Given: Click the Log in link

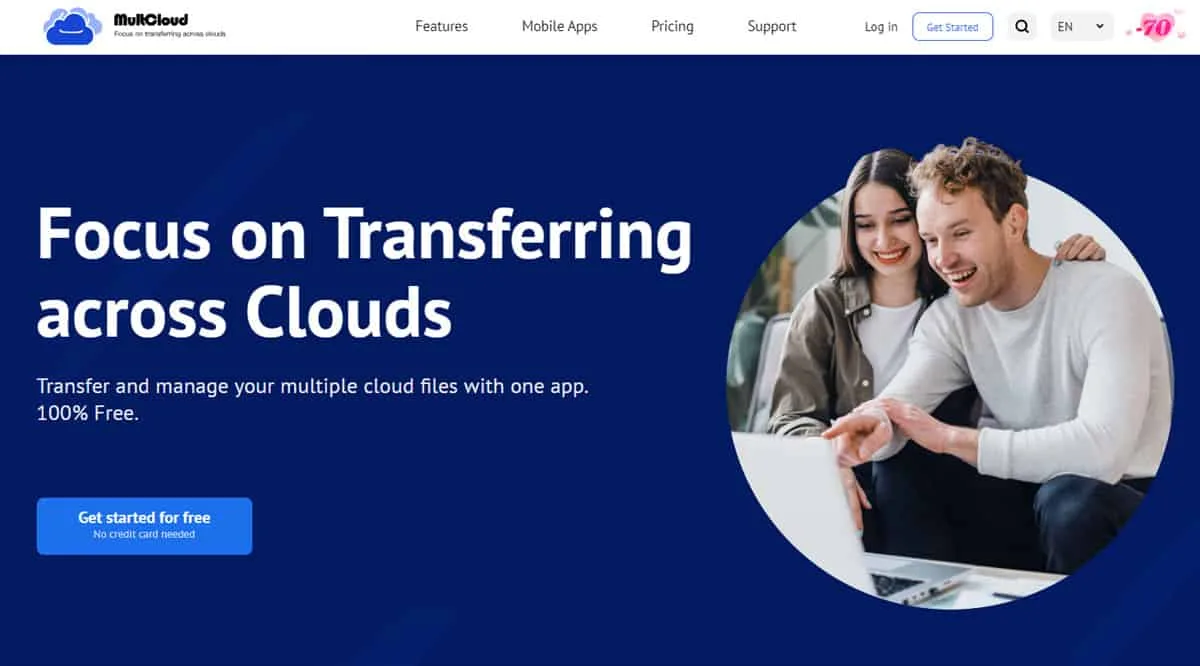Looking at the screenshot, I should pyautogui.click(x=881, y=27).
